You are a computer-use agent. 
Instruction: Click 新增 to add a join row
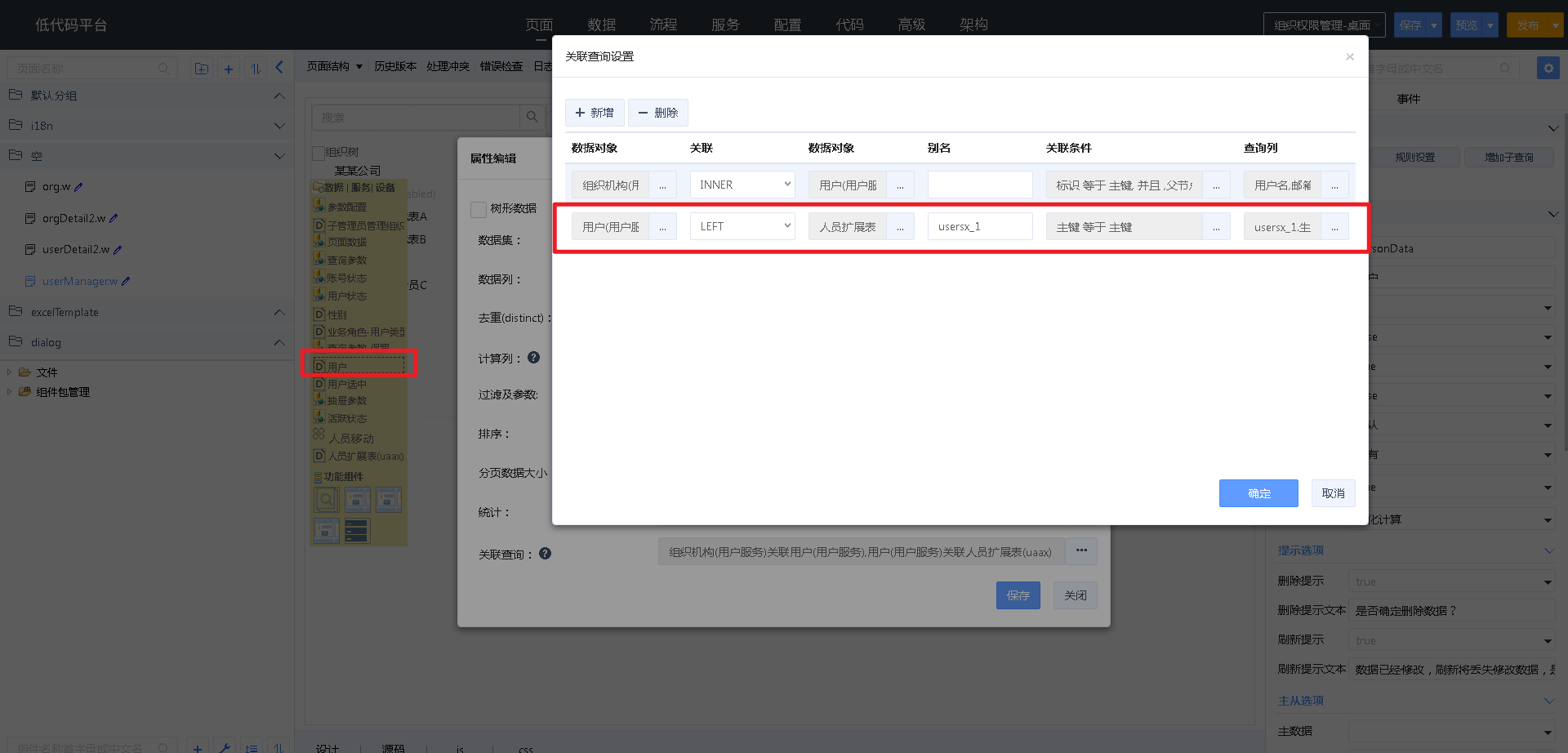tap(595, 112)
